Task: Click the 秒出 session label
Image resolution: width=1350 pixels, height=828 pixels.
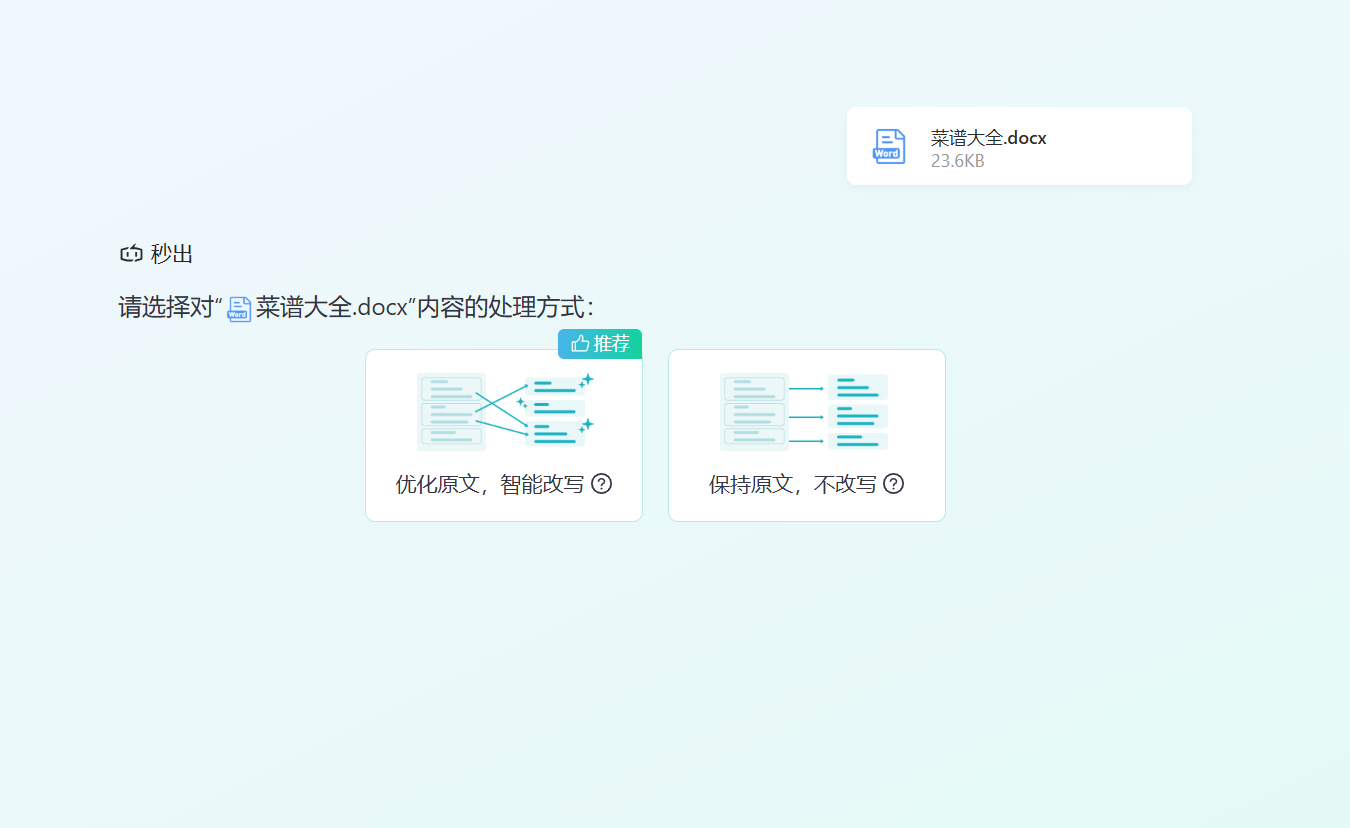Action: 169,254
